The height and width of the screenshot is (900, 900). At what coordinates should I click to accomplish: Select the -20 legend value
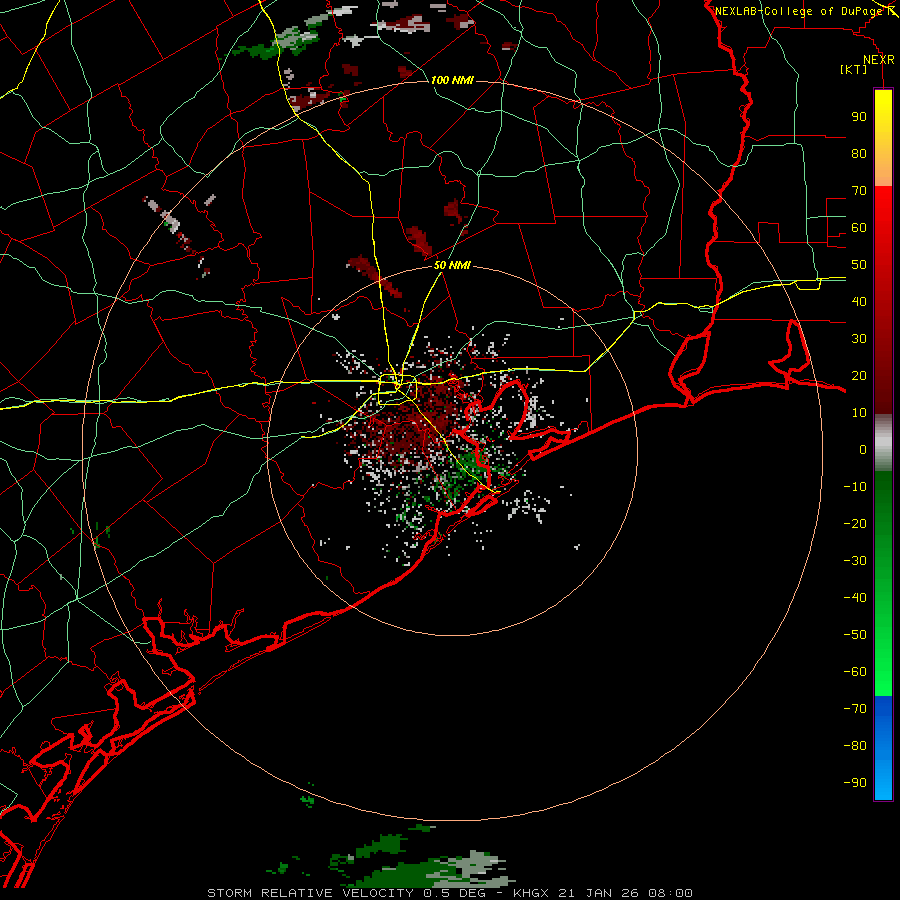[855, 523]
